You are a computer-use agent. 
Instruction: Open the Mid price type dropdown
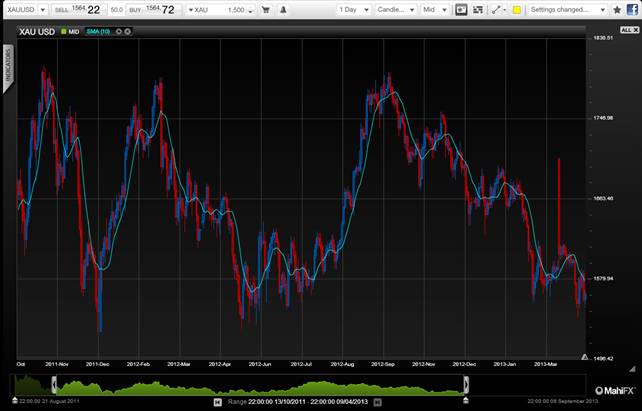coord(435,9)
